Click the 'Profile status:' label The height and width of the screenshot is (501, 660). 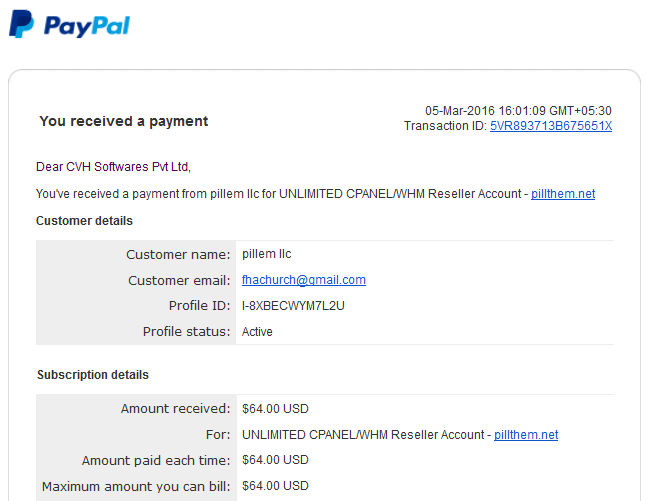click(186, 332)
